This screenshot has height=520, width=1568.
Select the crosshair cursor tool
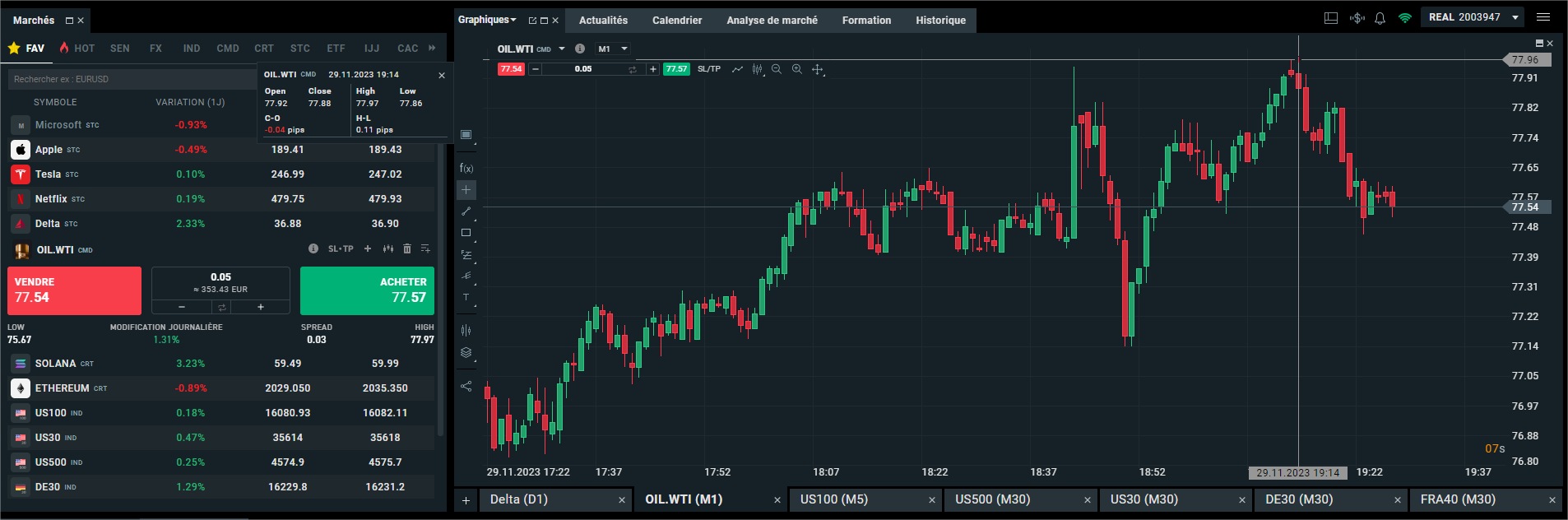click(466, 190)
